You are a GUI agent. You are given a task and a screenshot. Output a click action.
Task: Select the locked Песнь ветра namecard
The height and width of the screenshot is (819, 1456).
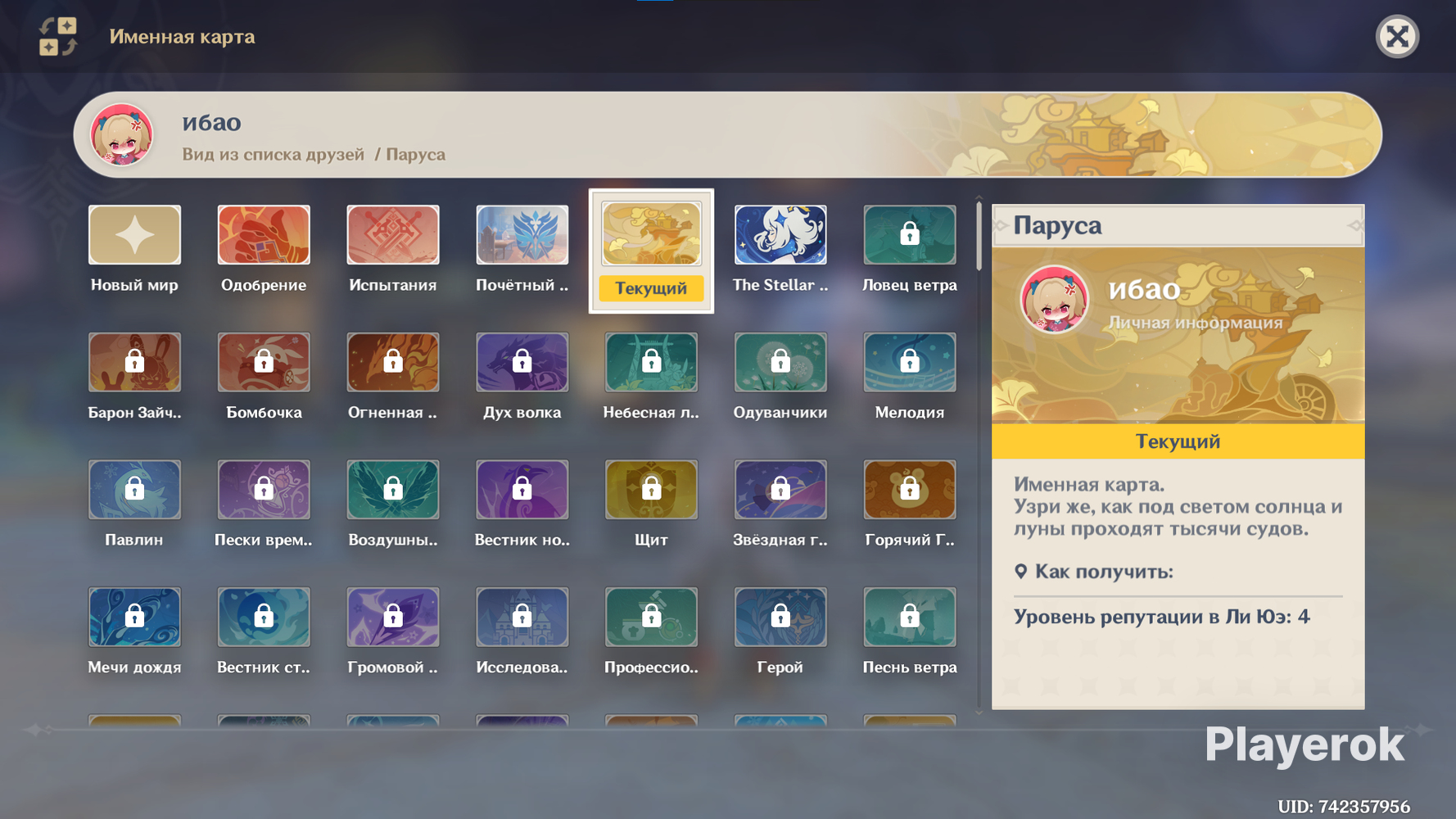point(910,617)
